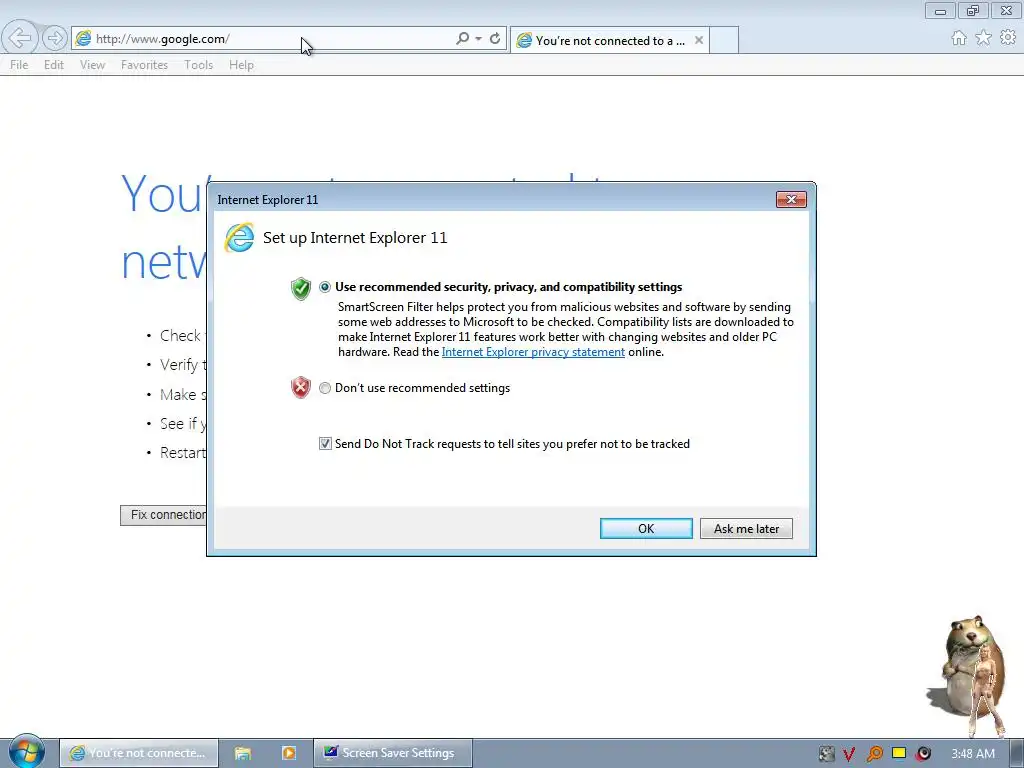
Task: Restore down the Internet Explorer window
Action: pos(972,10)
